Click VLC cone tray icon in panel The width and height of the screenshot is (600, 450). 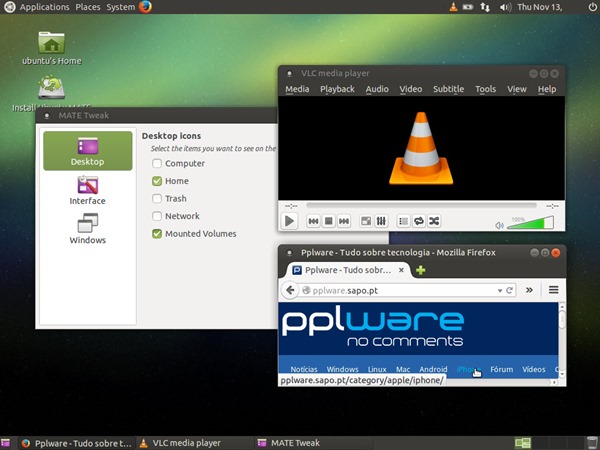click(x=453, y=7)
